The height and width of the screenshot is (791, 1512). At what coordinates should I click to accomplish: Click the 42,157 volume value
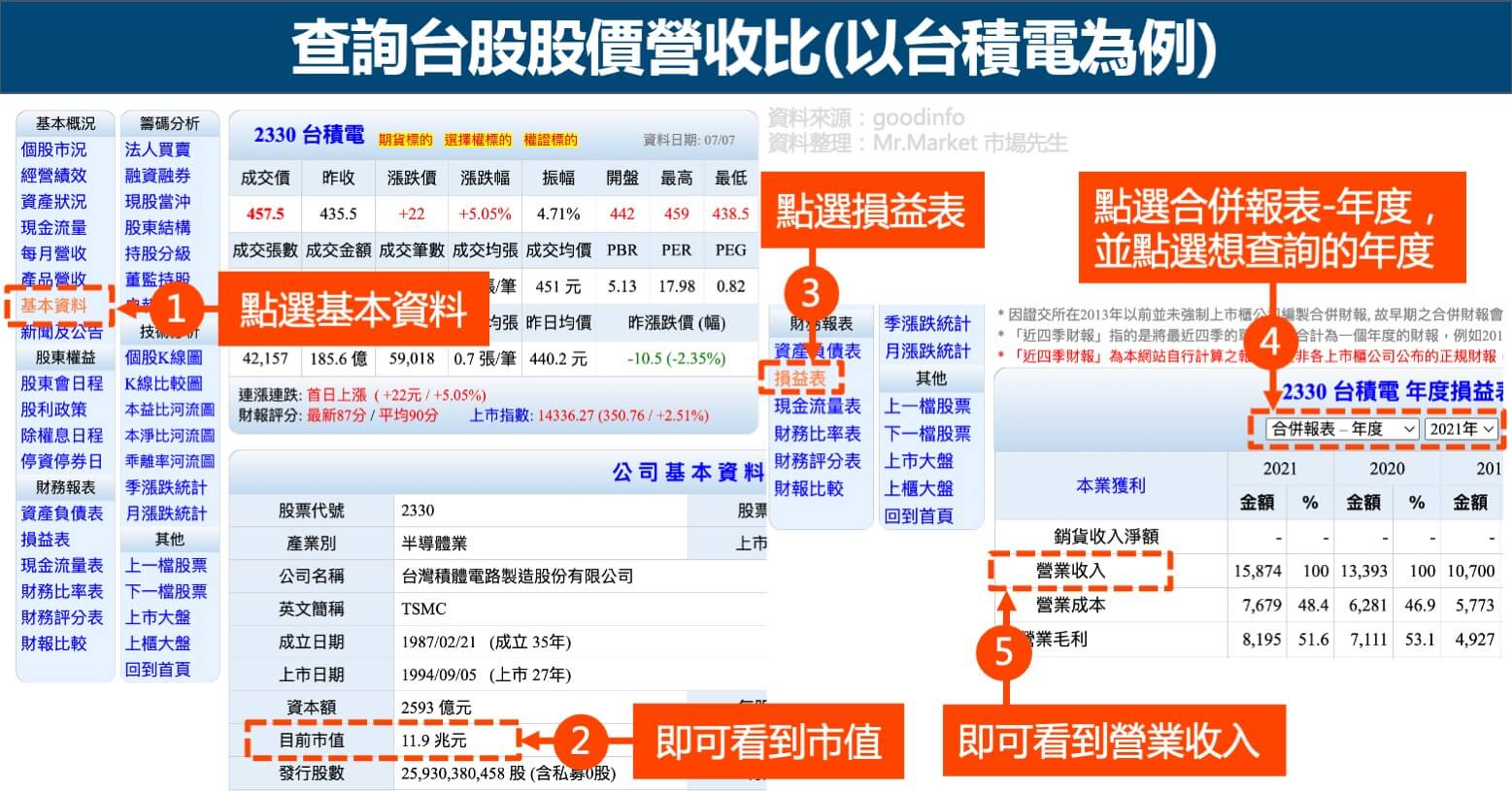(265, 358)
